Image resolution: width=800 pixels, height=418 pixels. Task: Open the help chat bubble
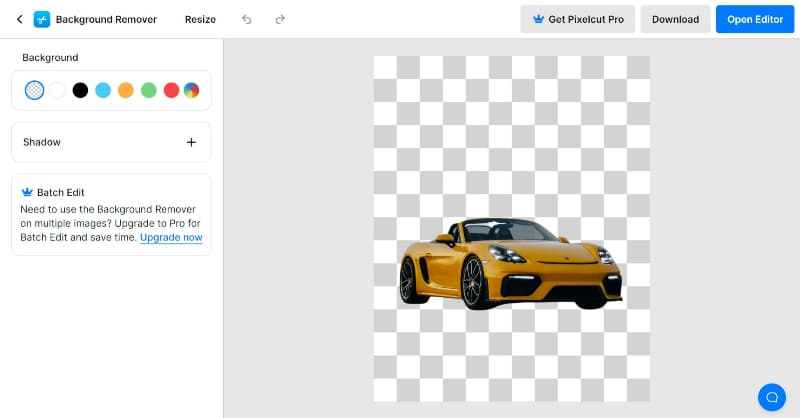tap(771, 397)
